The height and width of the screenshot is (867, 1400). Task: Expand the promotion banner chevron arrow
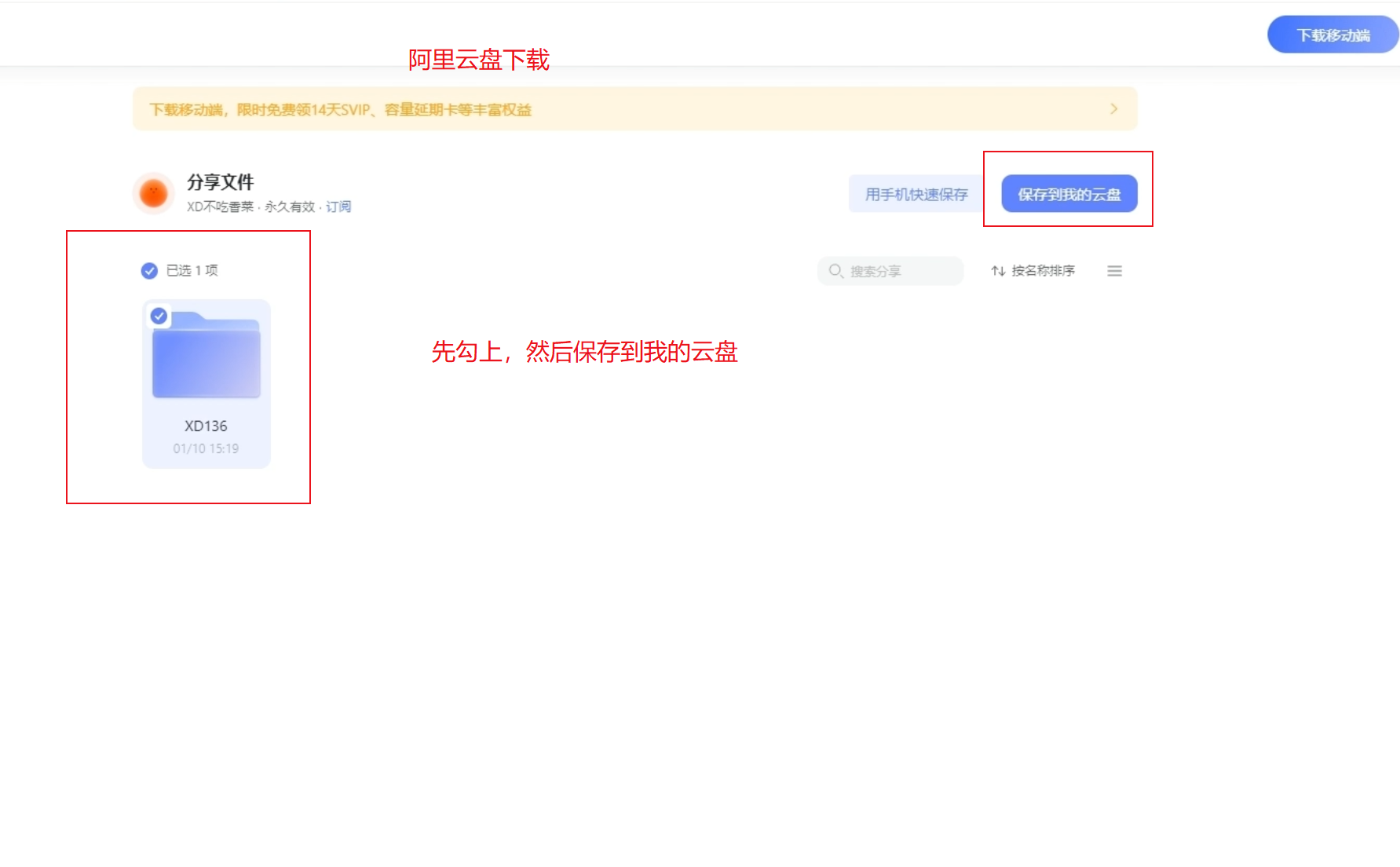[x=1113, y=109]
